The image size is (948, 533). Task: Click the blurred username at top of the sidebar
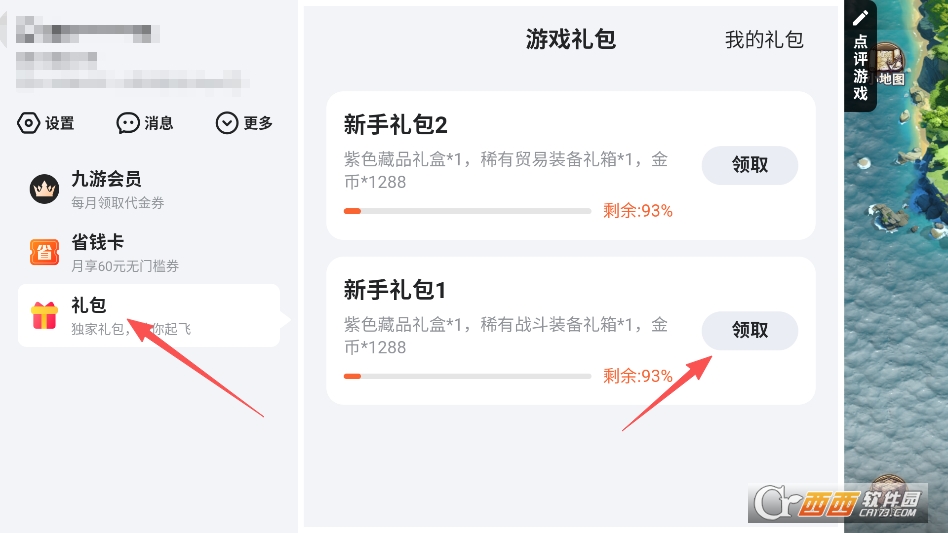[x=88, y=30]
